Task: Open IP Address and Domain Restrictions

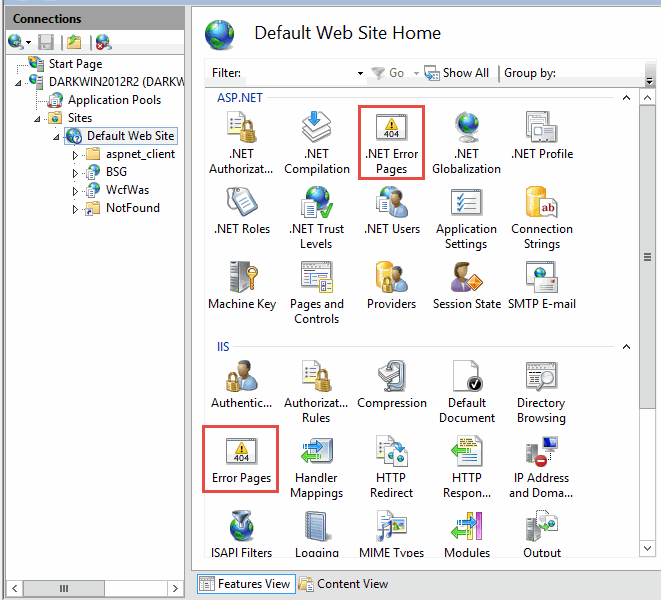Action: point(541,466)
